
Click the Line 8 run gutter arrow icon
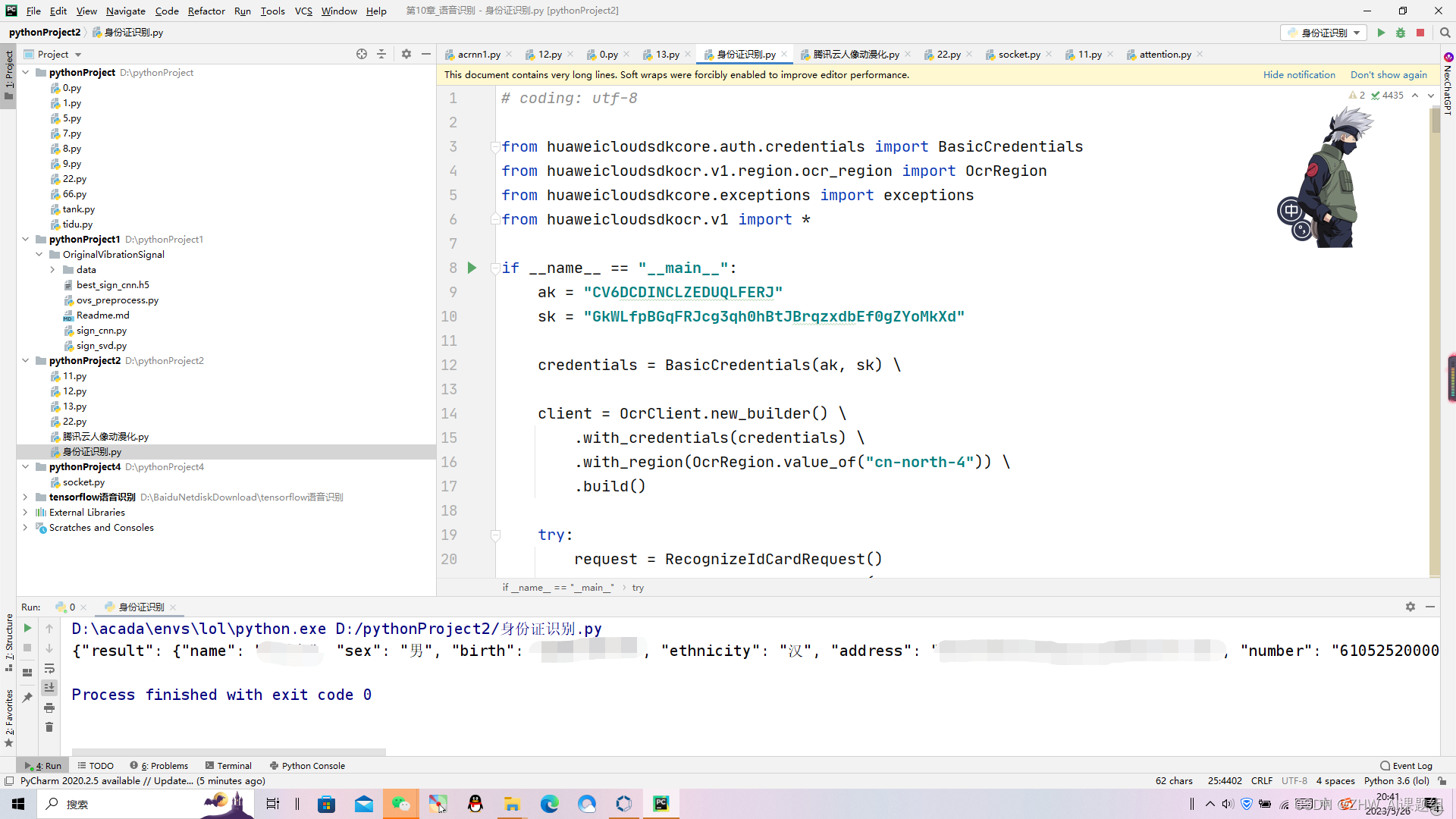coord(472,268)
